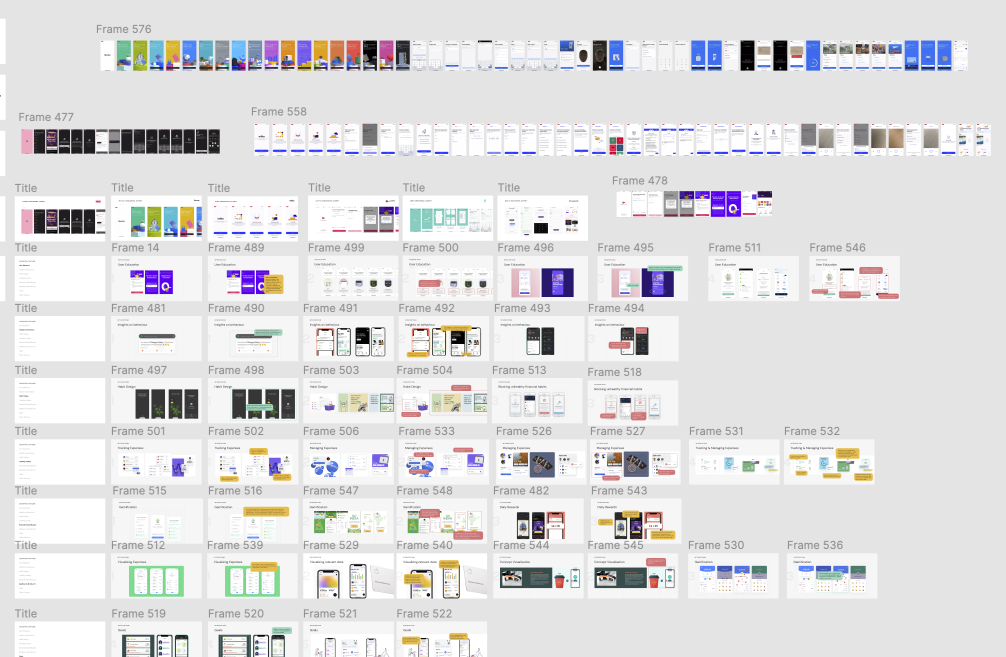Click the Frame 497 dark screens thumbnail
This screenshot has height=657, width=1006.
157,400
